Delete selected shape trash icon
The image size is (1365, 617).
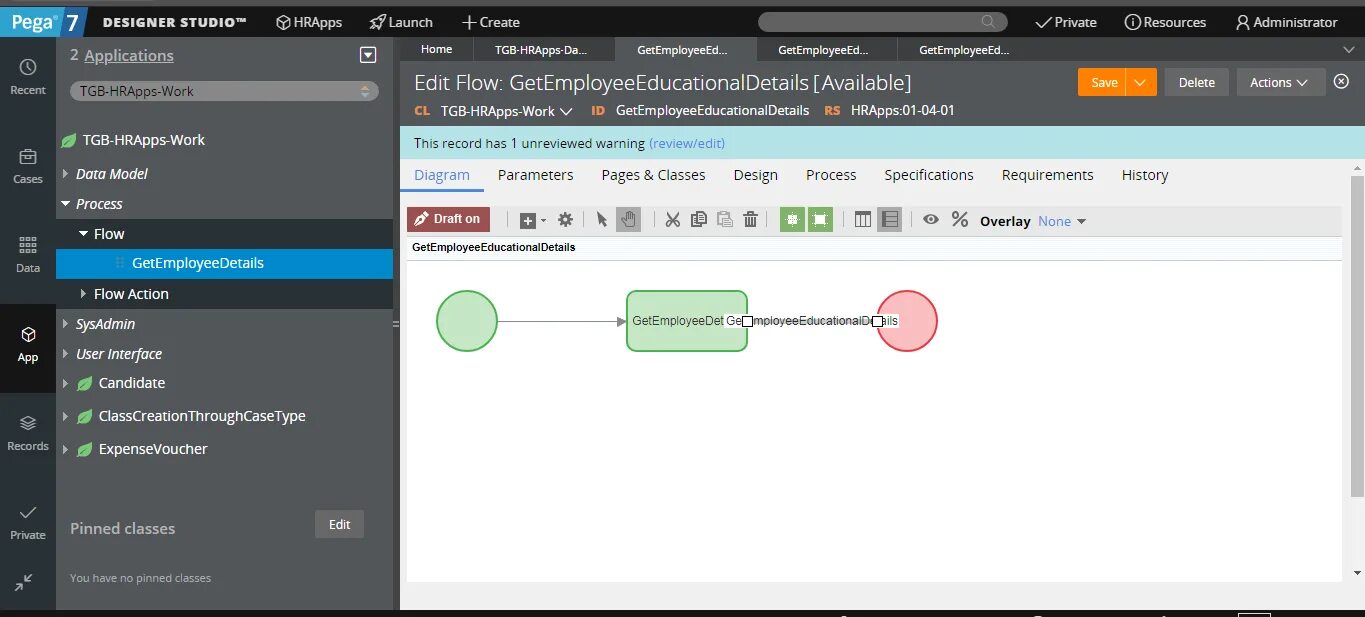coord(751,220)
